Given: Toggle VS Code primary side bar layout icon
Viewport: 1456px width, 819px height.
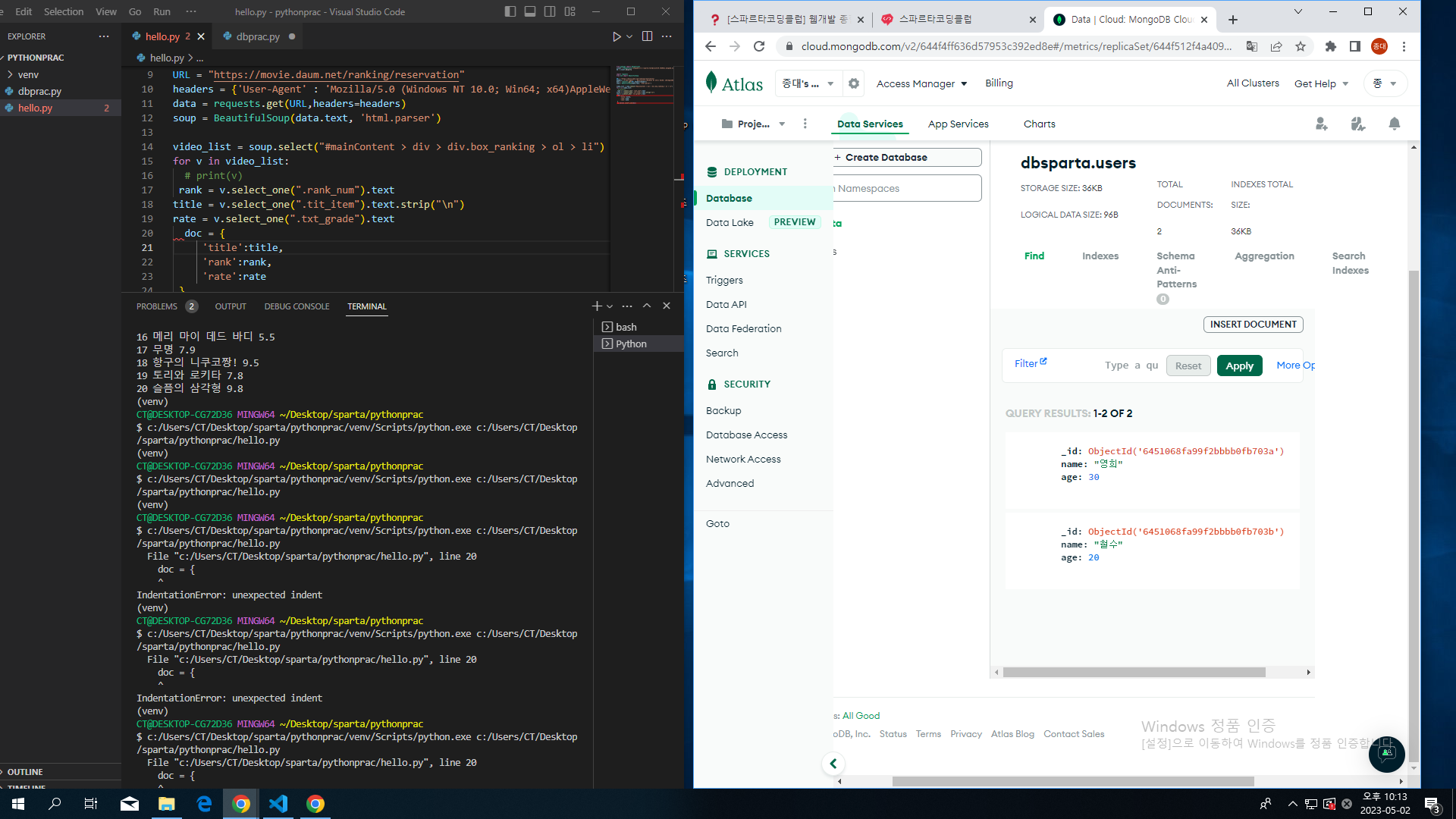Looking at the screenshot, I should 510,11.
